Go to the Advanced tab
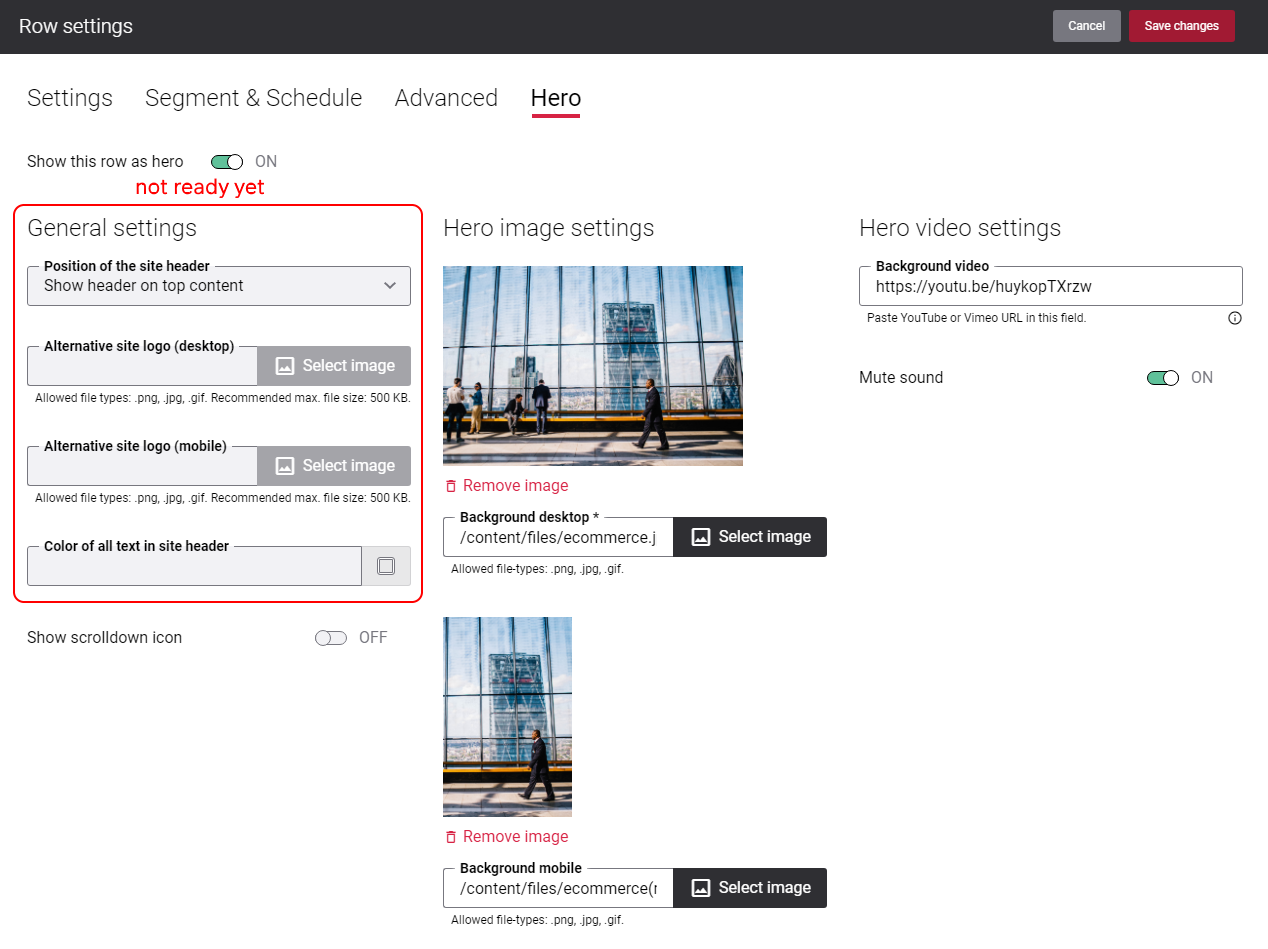The image size is (1268, 949). (x=446, y=98)
